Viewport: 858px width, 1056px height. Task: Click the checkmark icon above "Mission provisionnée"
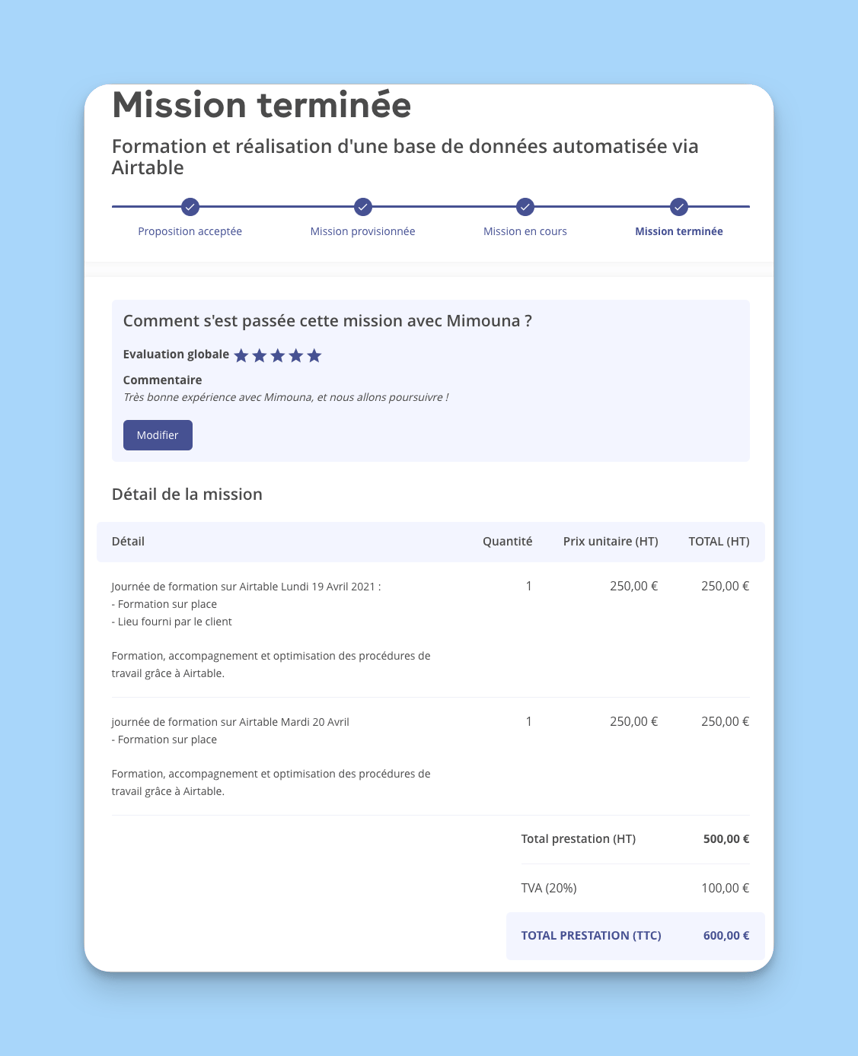tap(362, 207)
